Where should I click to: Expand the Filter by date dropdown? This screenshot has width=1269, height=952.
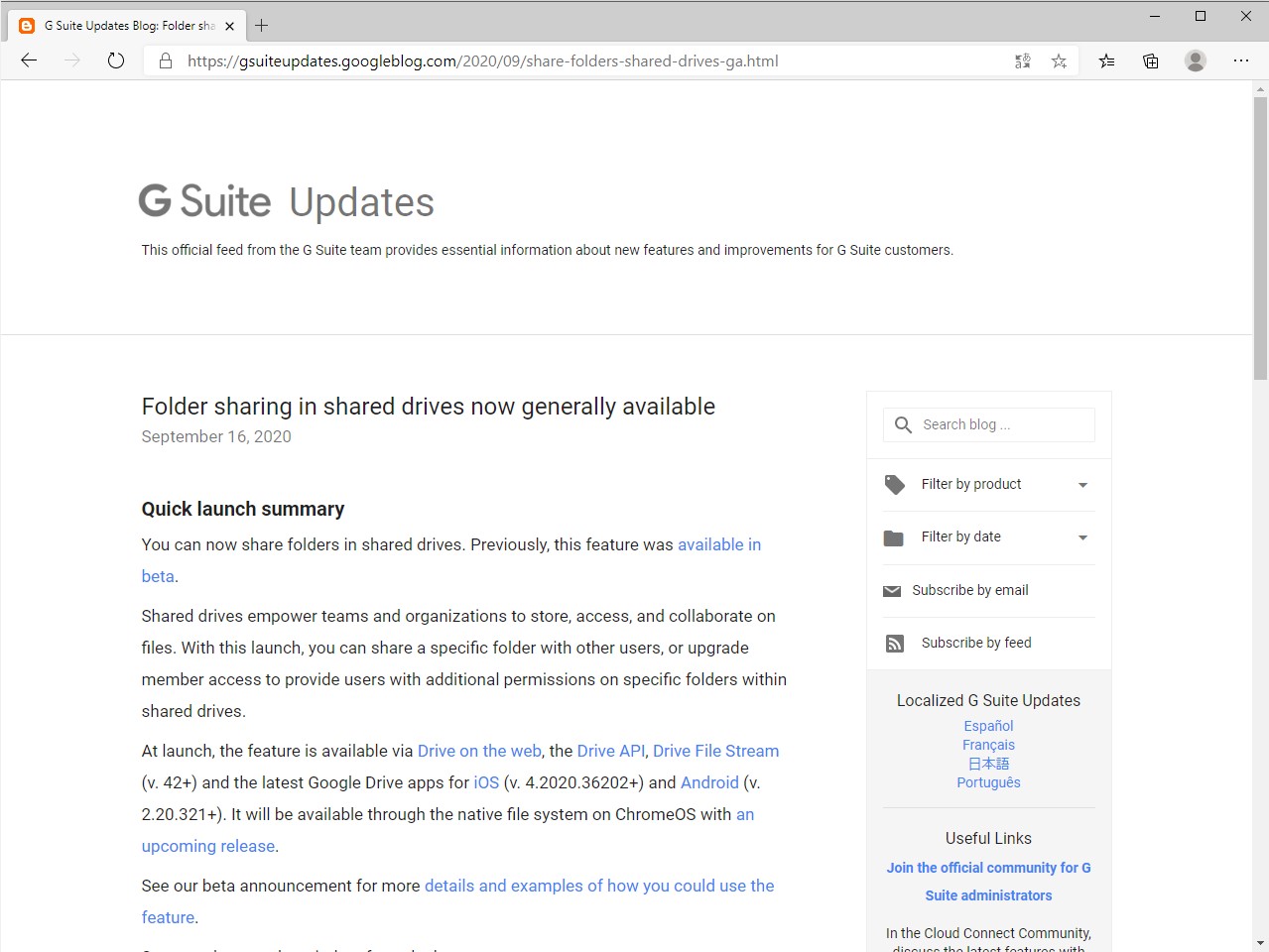coord(1081,536)
